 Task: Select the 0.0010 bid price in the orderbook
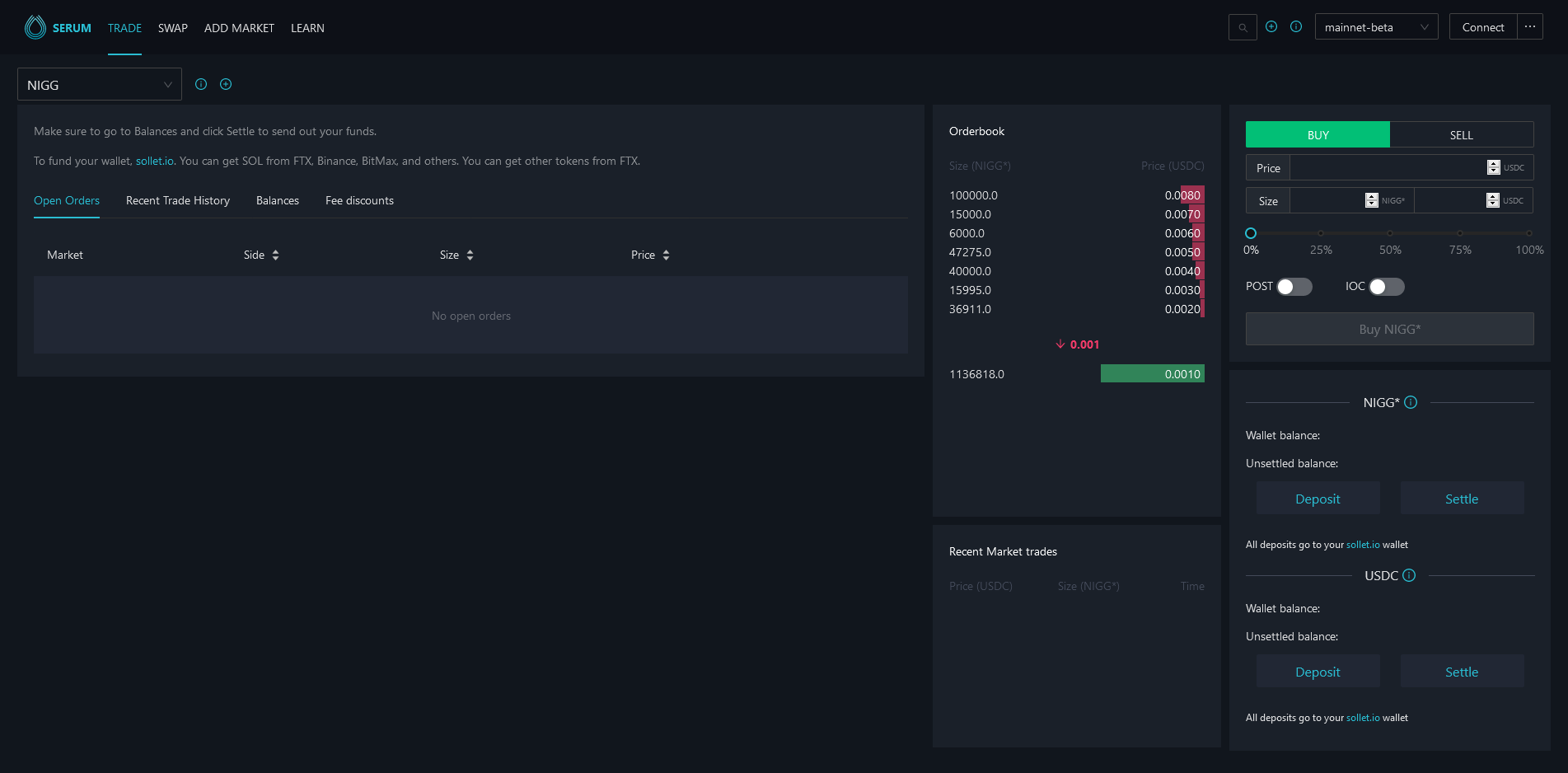click(x=1182, y=374)
